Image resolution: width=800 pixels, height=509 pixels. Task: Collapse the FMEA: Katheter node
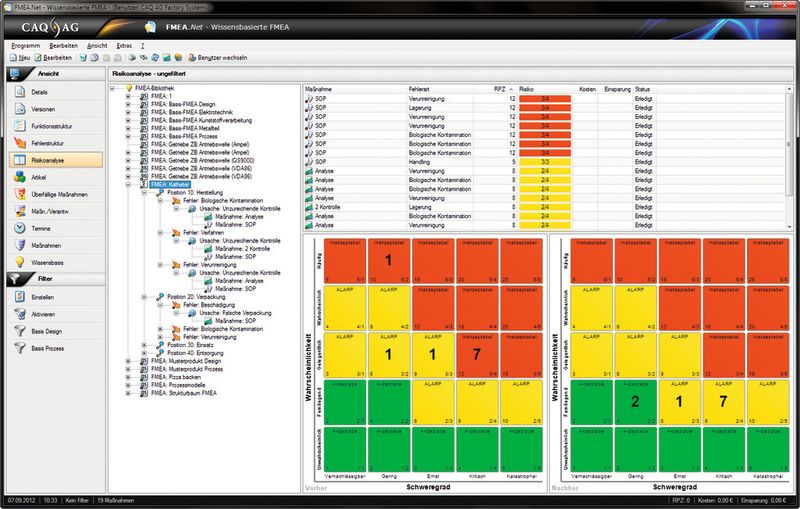[128, 184]
